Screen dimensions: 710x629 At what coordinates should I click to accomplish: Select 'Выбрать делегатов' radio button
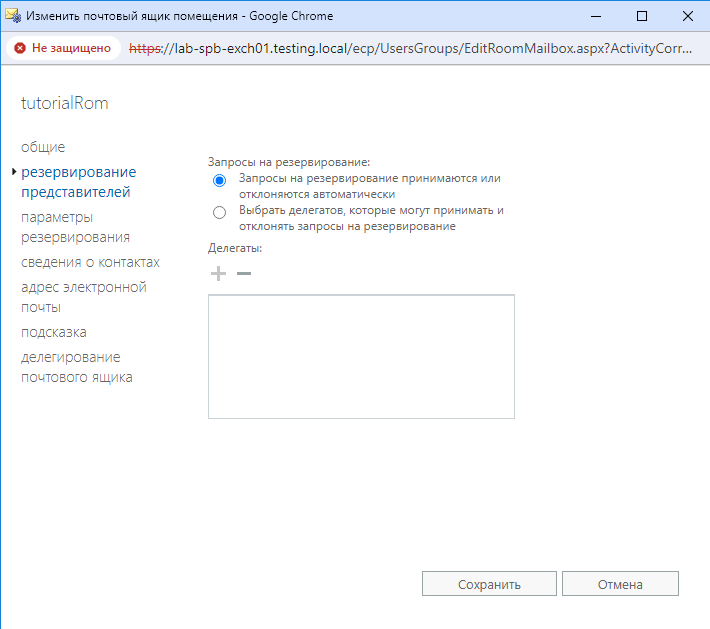[219, 212]
